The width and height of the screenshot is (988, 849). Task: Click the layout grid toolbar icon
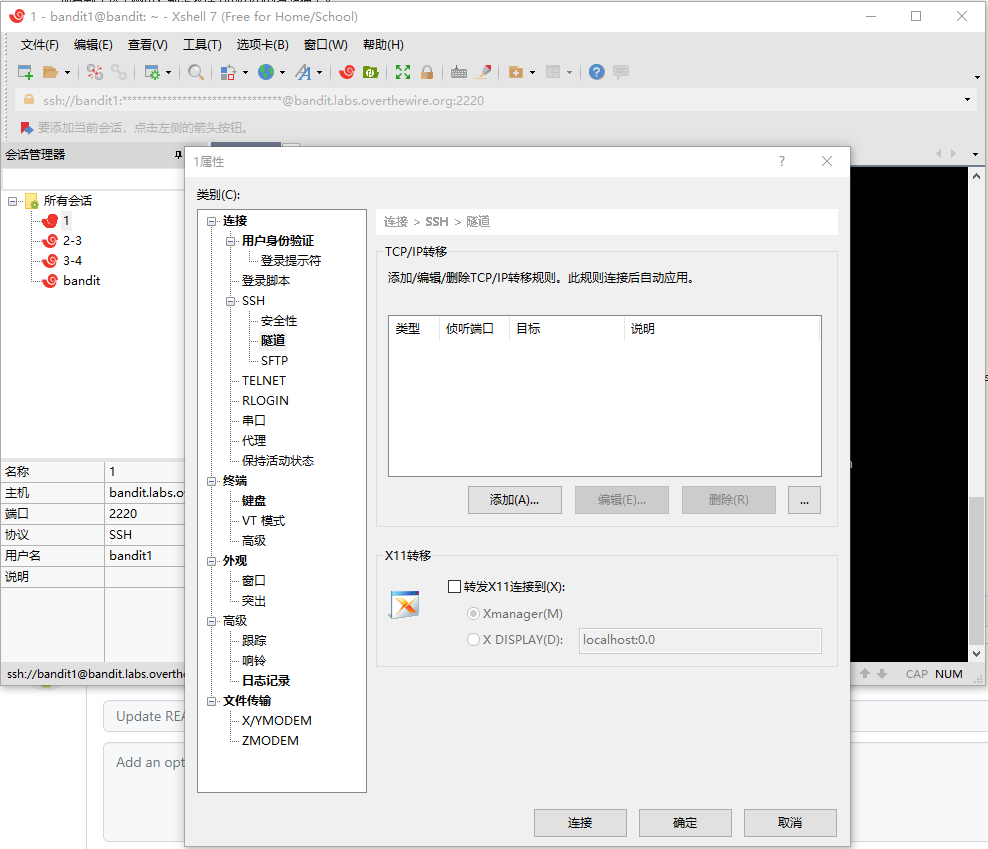click(x=553, y=72)
